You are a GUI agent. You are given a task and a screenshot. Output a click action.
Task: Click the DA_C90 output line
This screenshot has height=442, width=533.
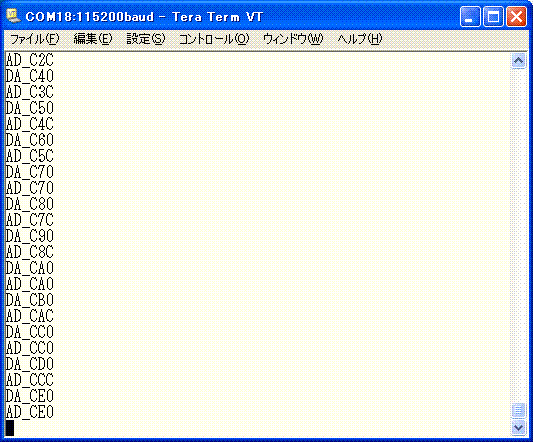(x=30, y=236)
